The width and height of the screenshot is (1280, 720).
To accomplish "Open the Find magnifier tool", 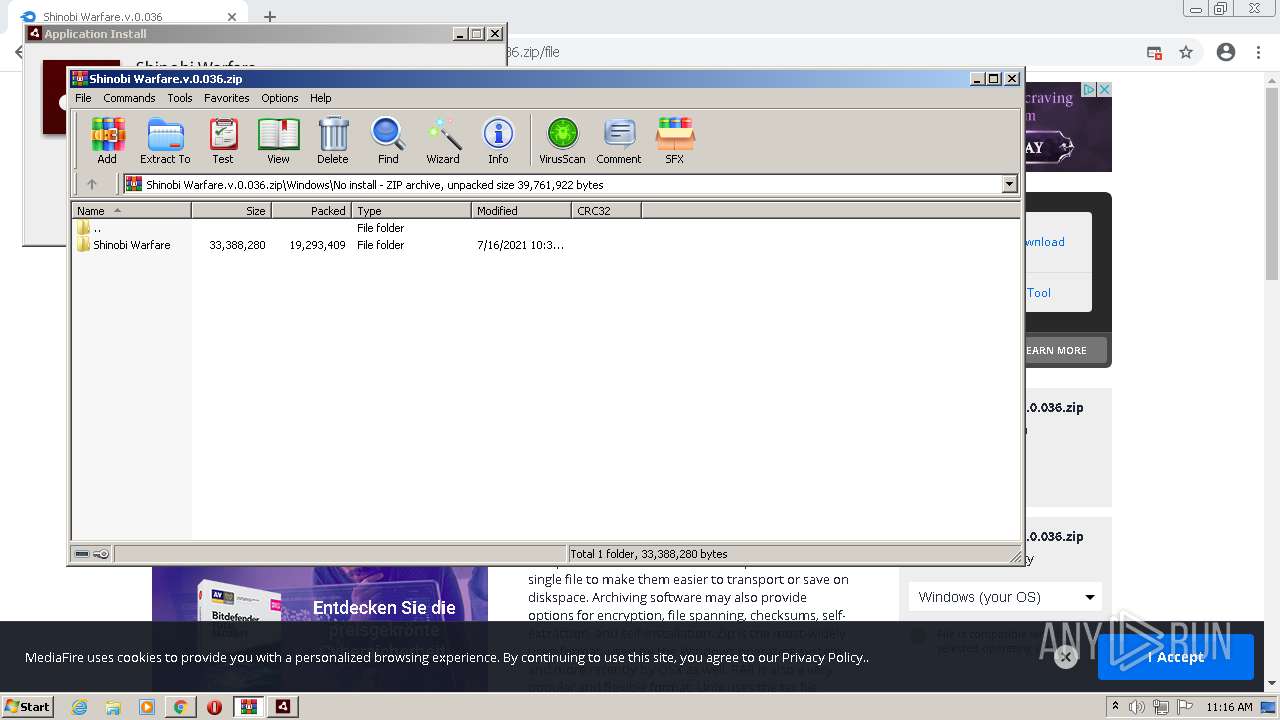I will click(388, 140).
